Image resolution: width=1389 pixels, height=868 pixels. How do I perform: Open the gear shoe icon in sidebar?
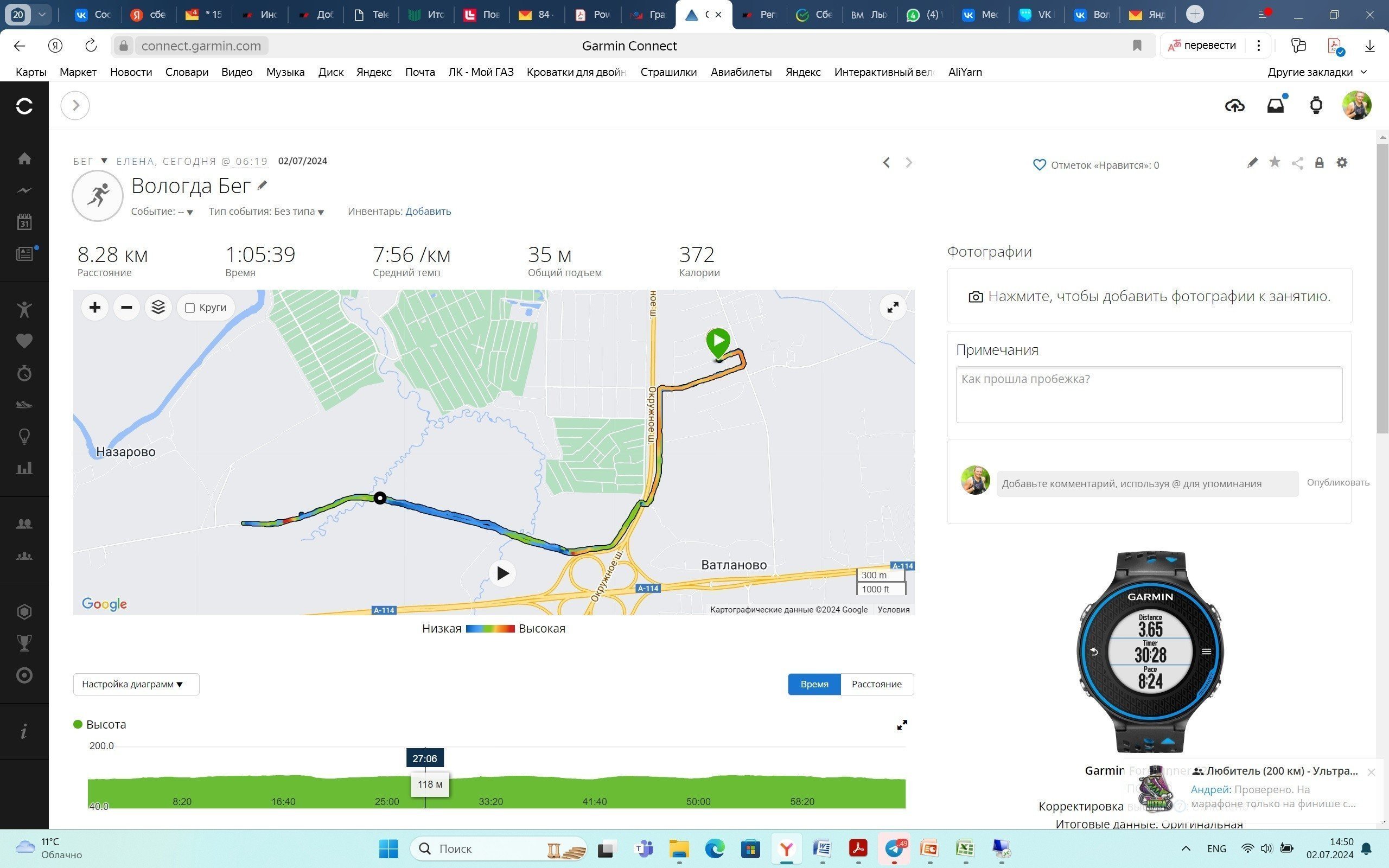24,405
